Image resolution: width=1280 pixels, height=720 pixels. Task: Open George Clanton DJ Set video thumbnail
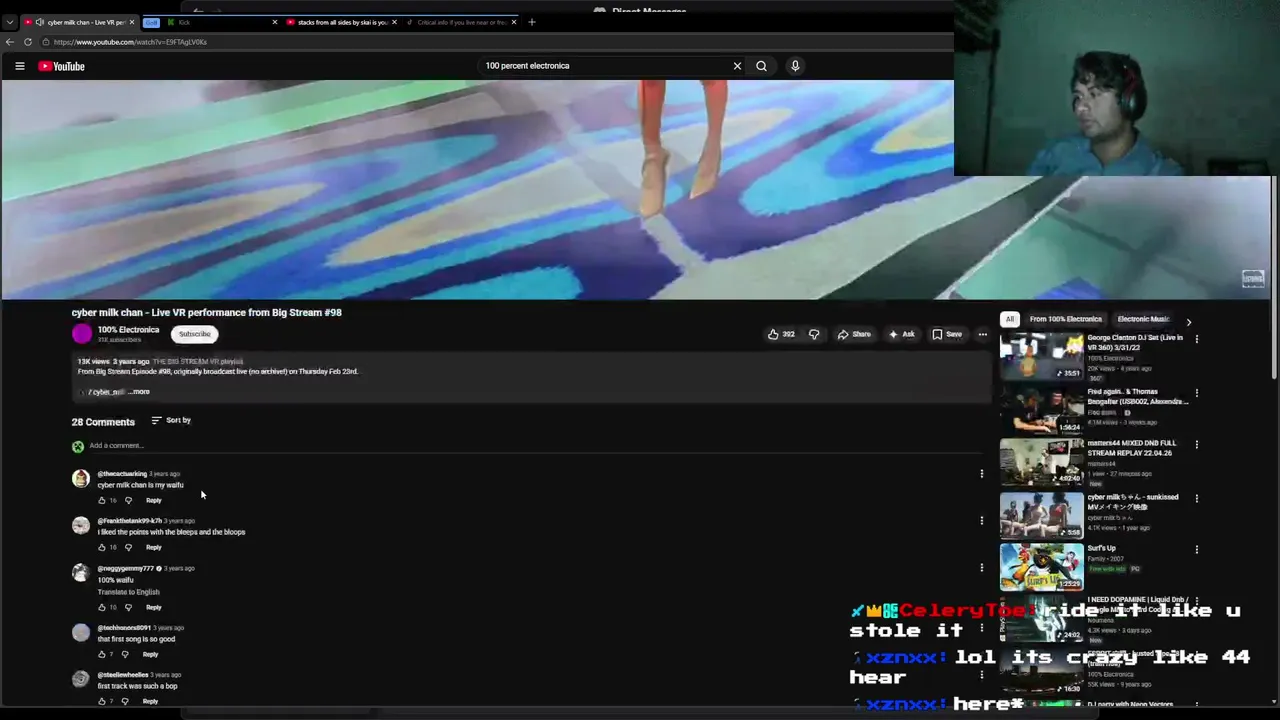click(1041, 357)
